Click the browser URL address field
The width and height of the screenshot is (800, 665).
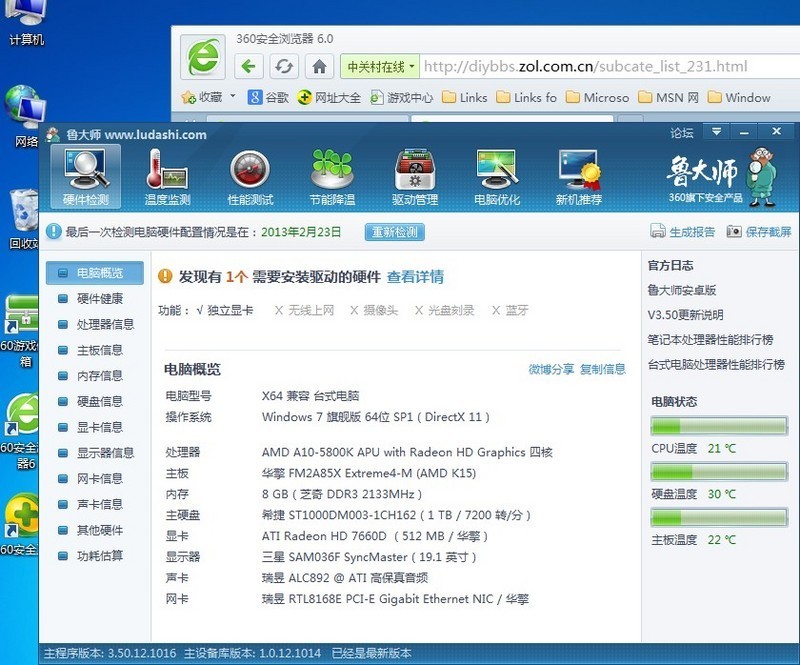(x=610, y=66)
